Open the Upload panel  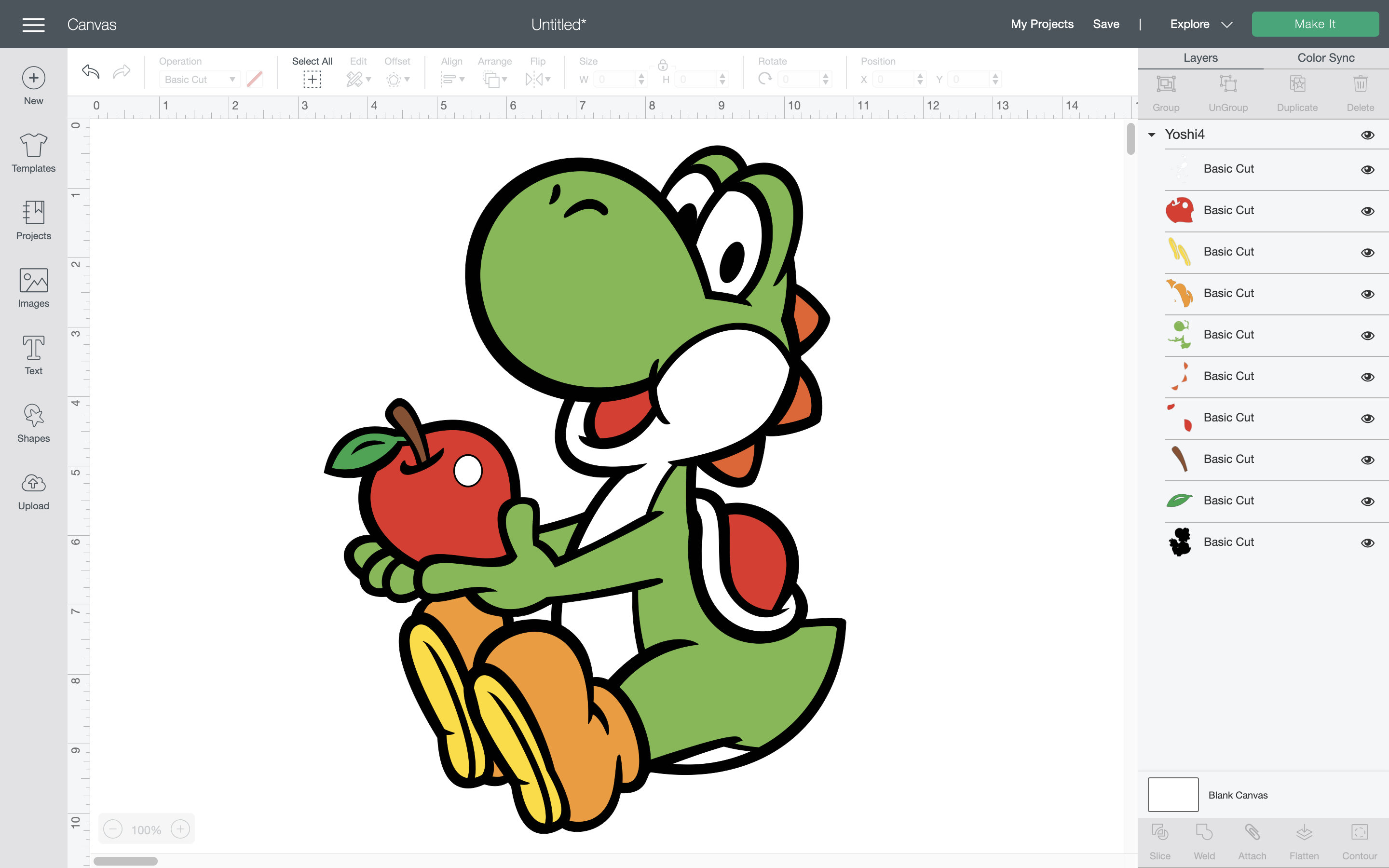coord(33,491)
